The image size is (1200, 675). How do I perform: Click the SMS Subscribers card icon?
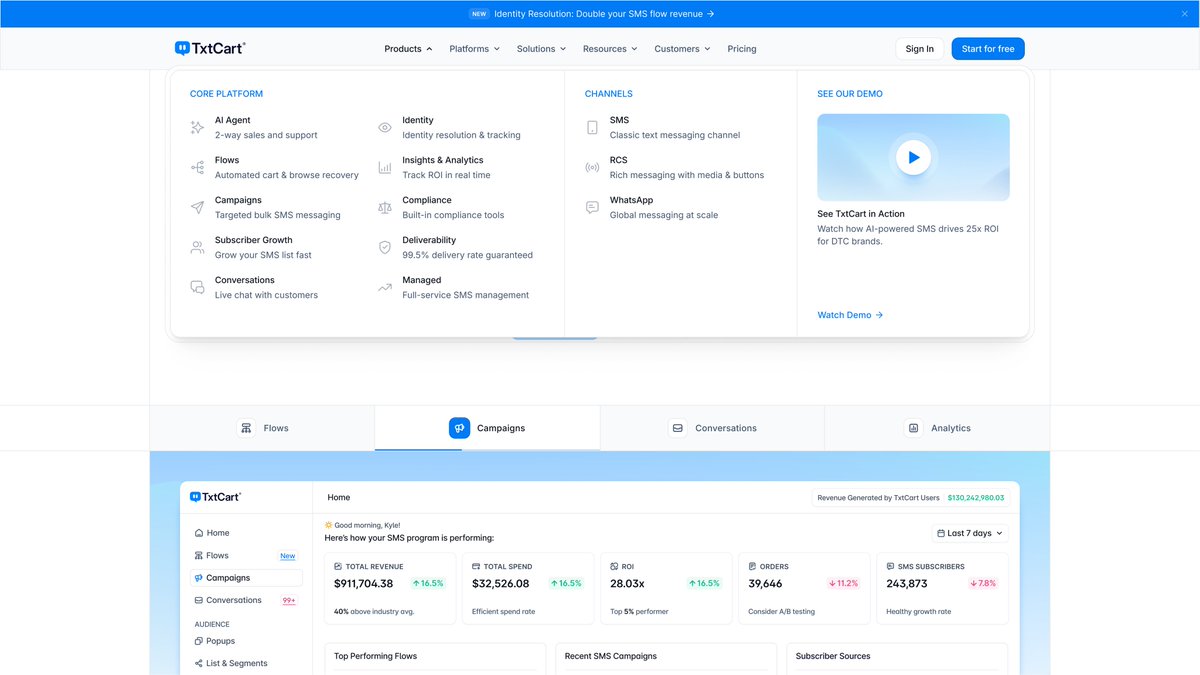click(890, 566)
